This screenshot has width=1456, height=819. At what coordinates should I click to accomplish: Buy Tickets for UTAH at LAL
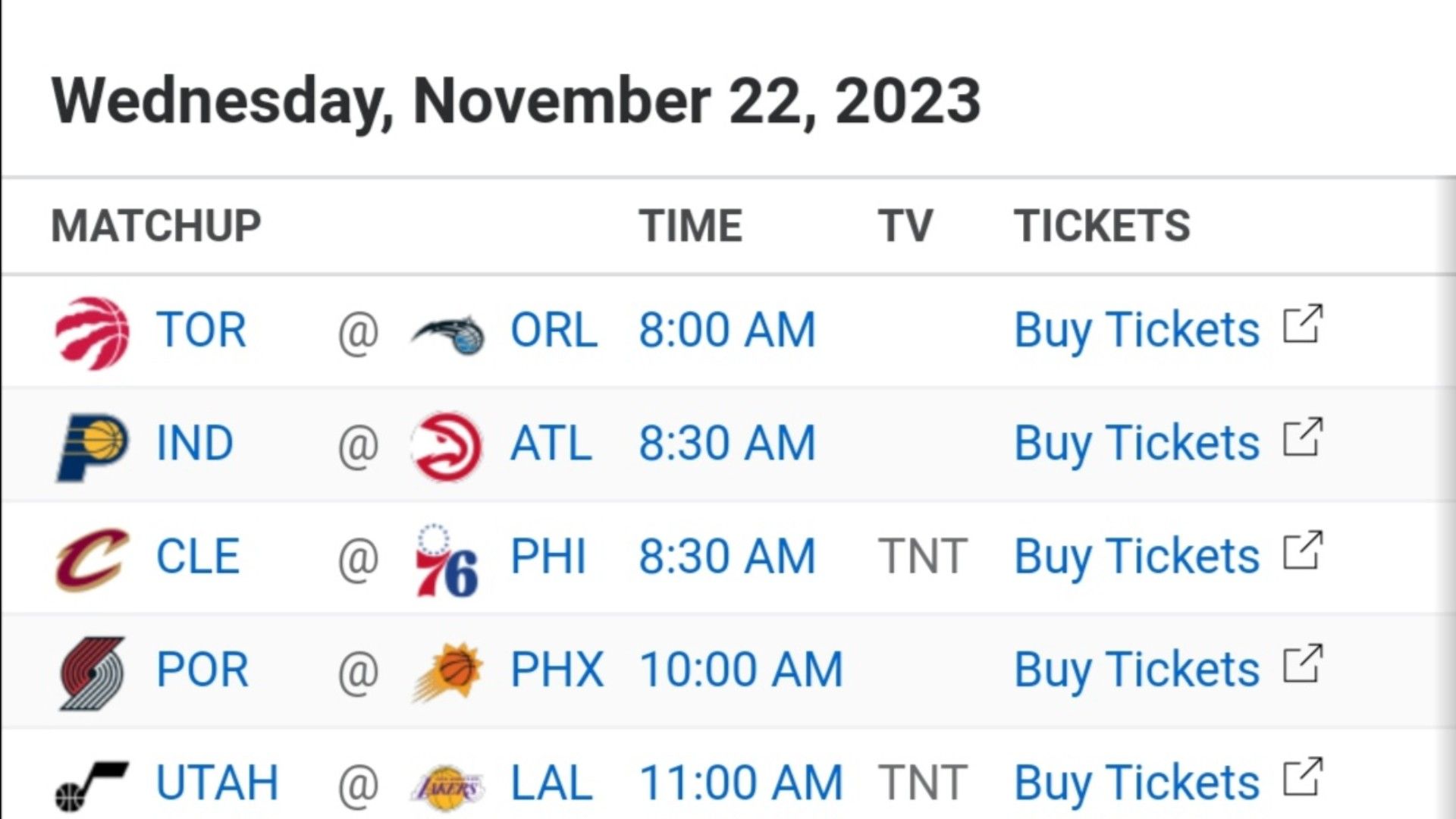point(1137,783)
